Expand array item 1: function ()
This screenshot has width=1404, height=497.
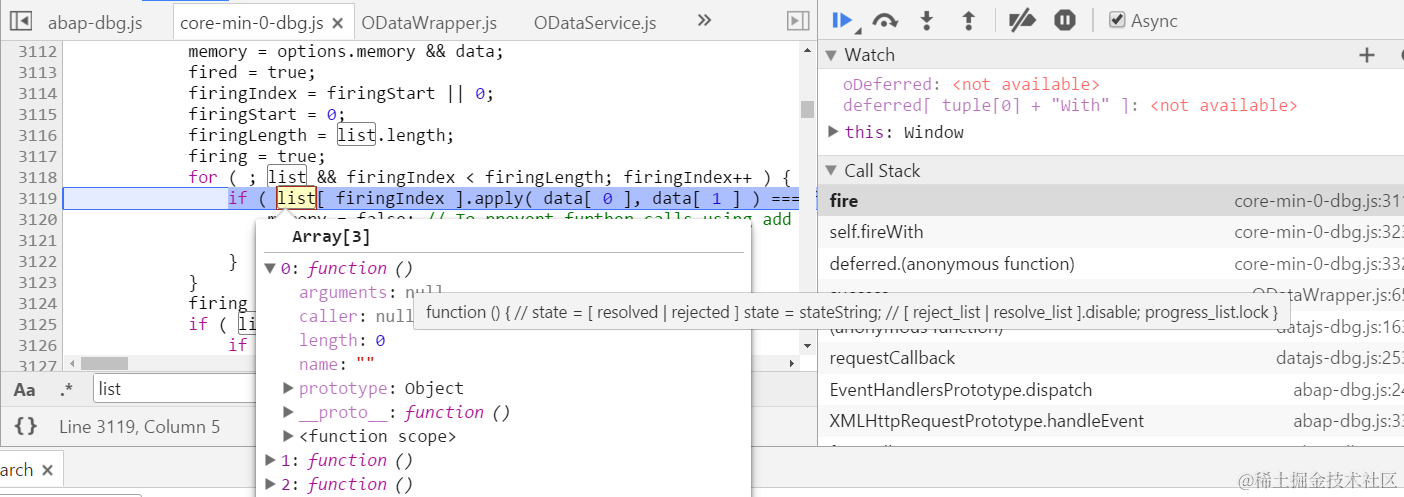(270, 460)
